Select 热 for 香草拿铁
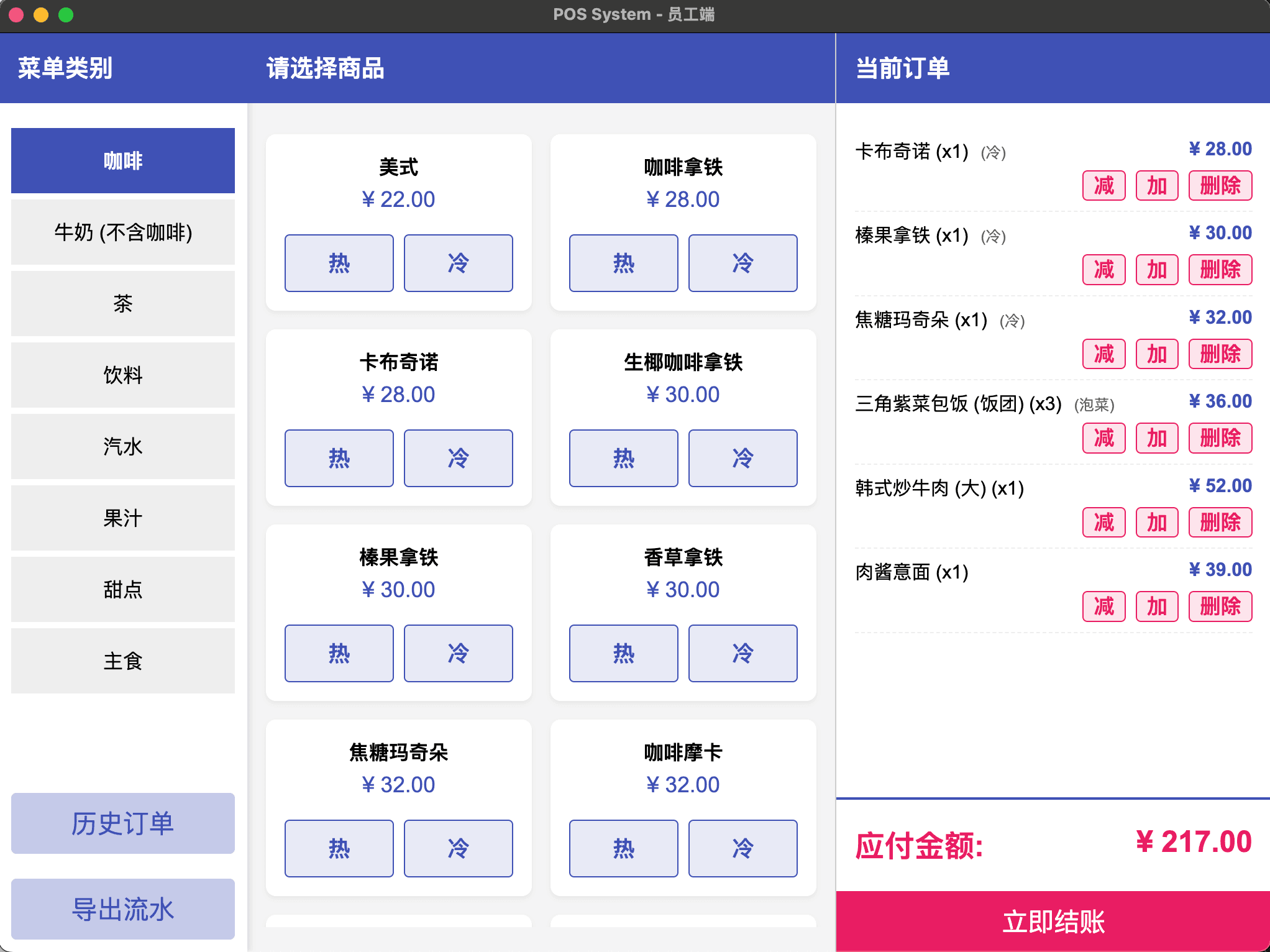This screenshot has height=952, width=1270. coord(623,653)
